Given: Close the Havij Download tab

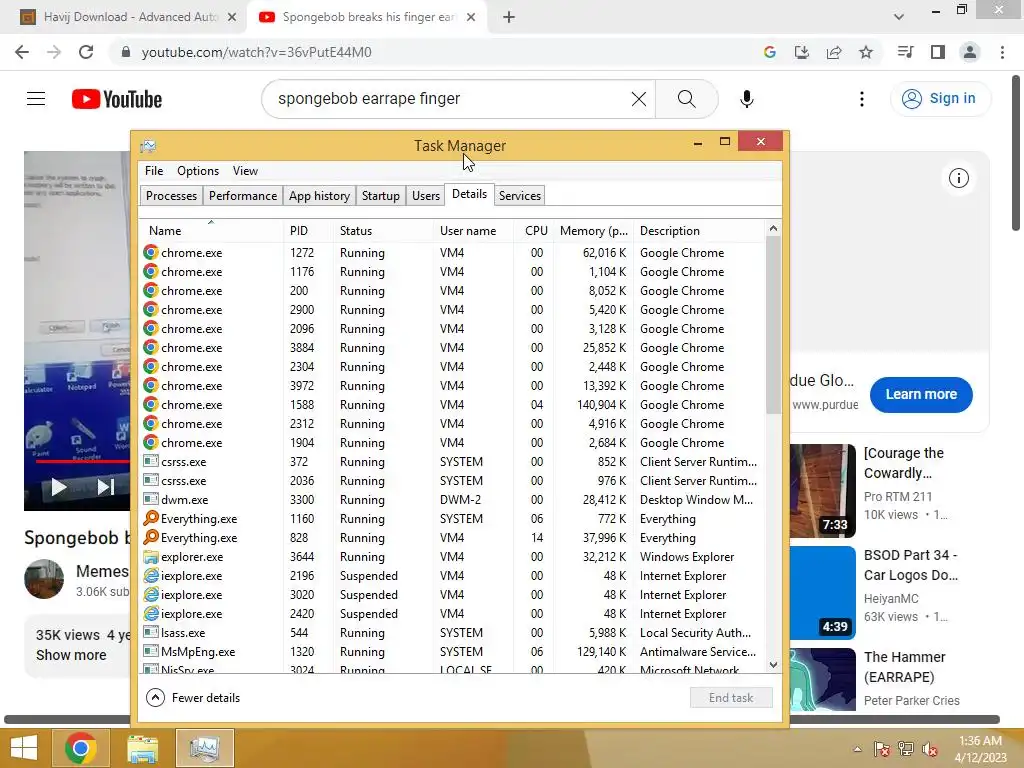Looking at the screenshot, I should (x=232, y=17).
